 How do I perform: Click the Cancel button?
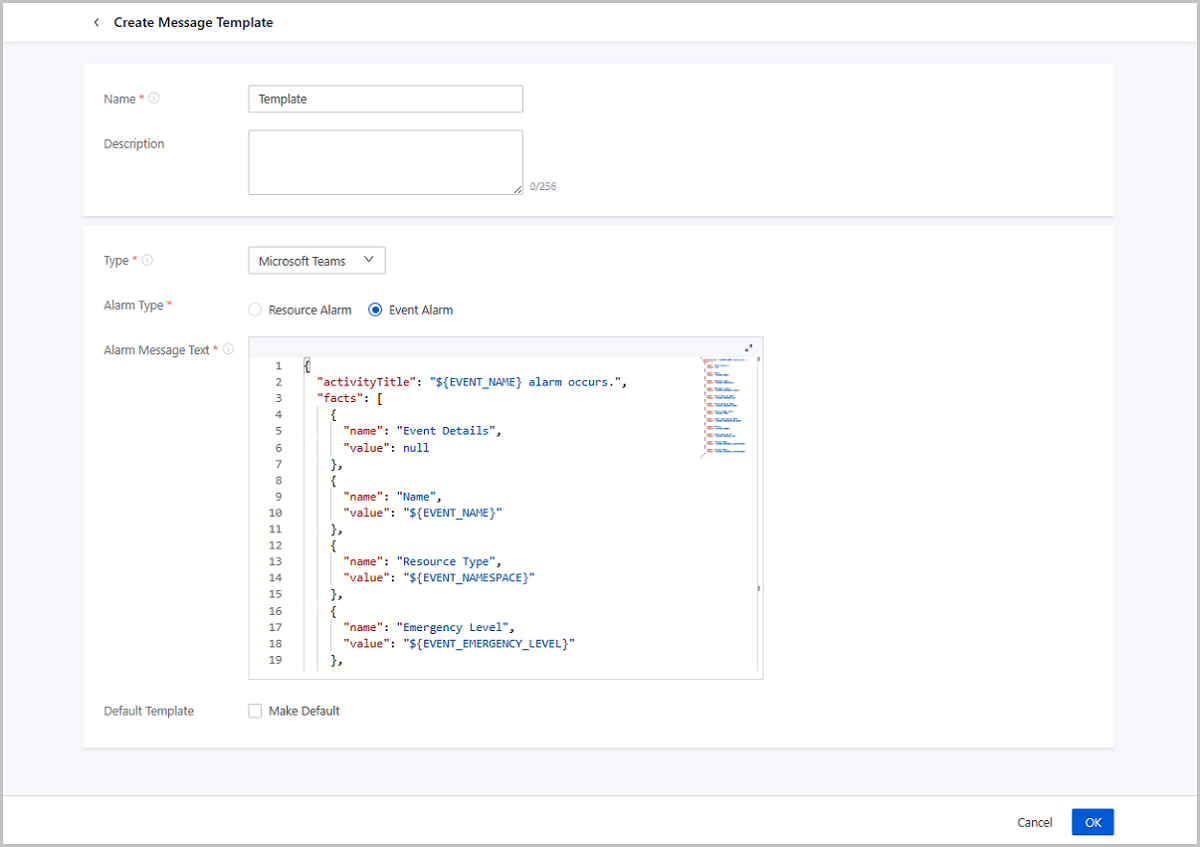point(1035,822)
